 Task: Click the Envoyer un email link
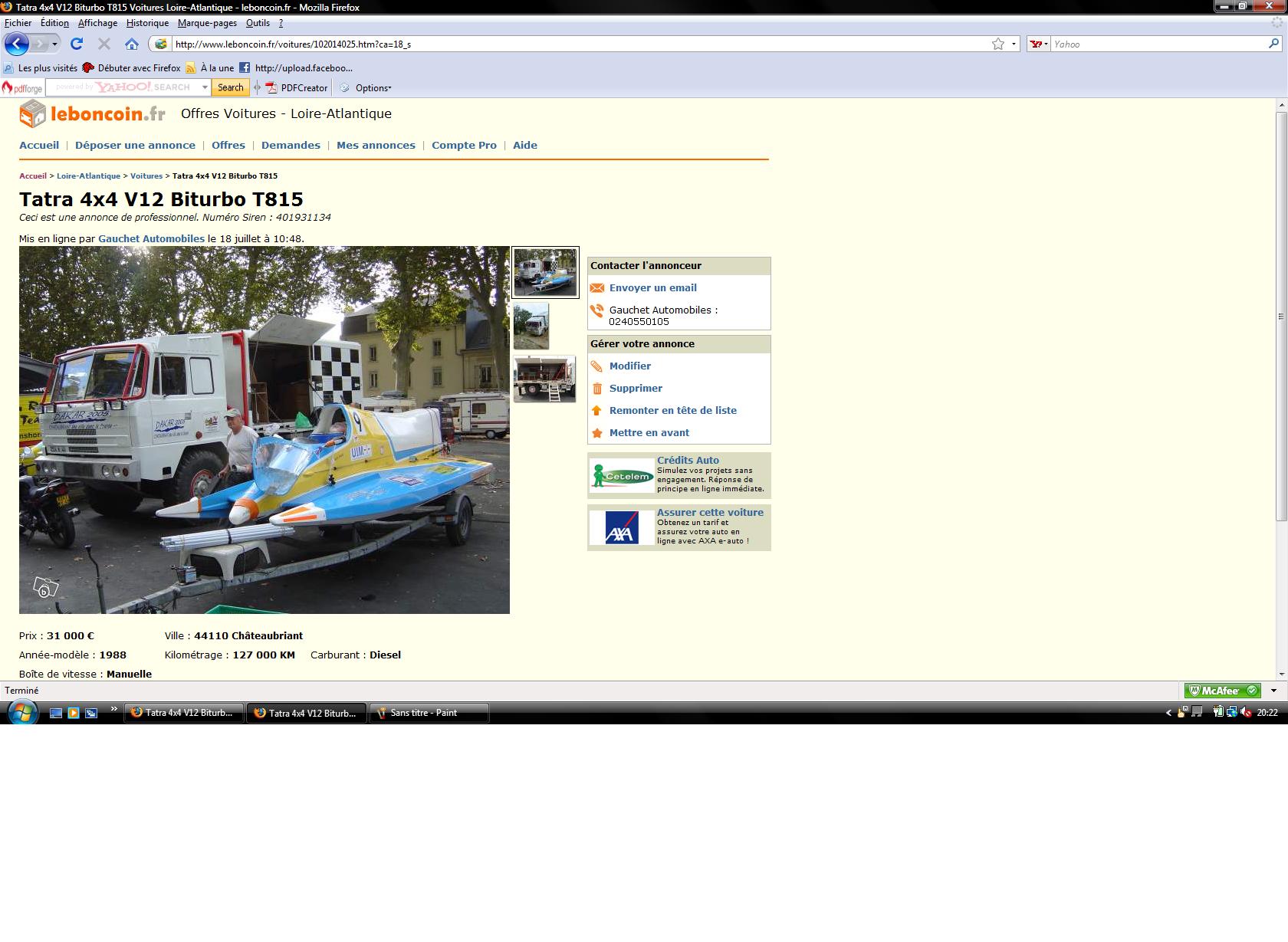(x=652, y=288)
